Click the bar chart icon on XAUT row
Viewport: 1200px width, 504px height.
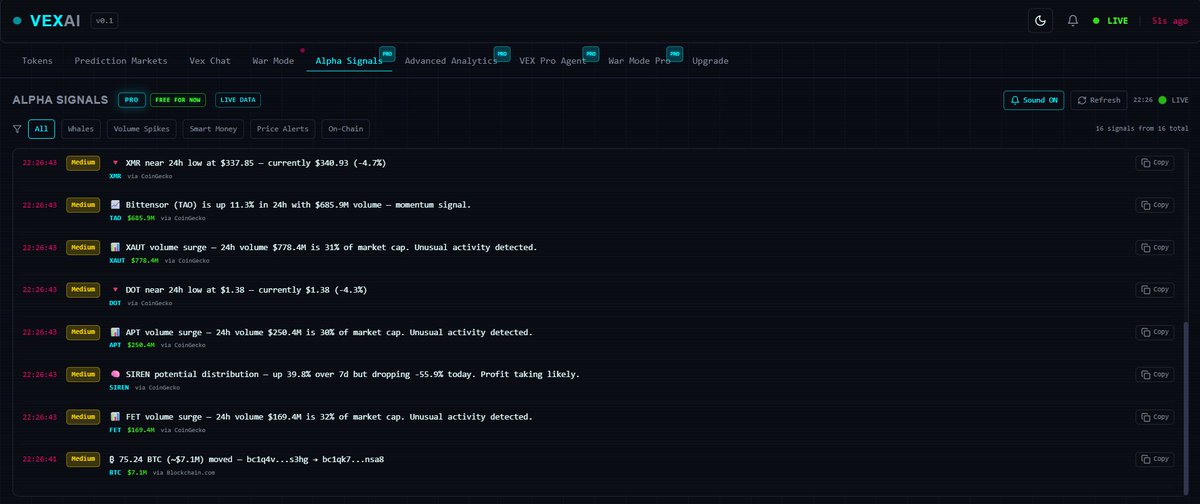[115, 247]
